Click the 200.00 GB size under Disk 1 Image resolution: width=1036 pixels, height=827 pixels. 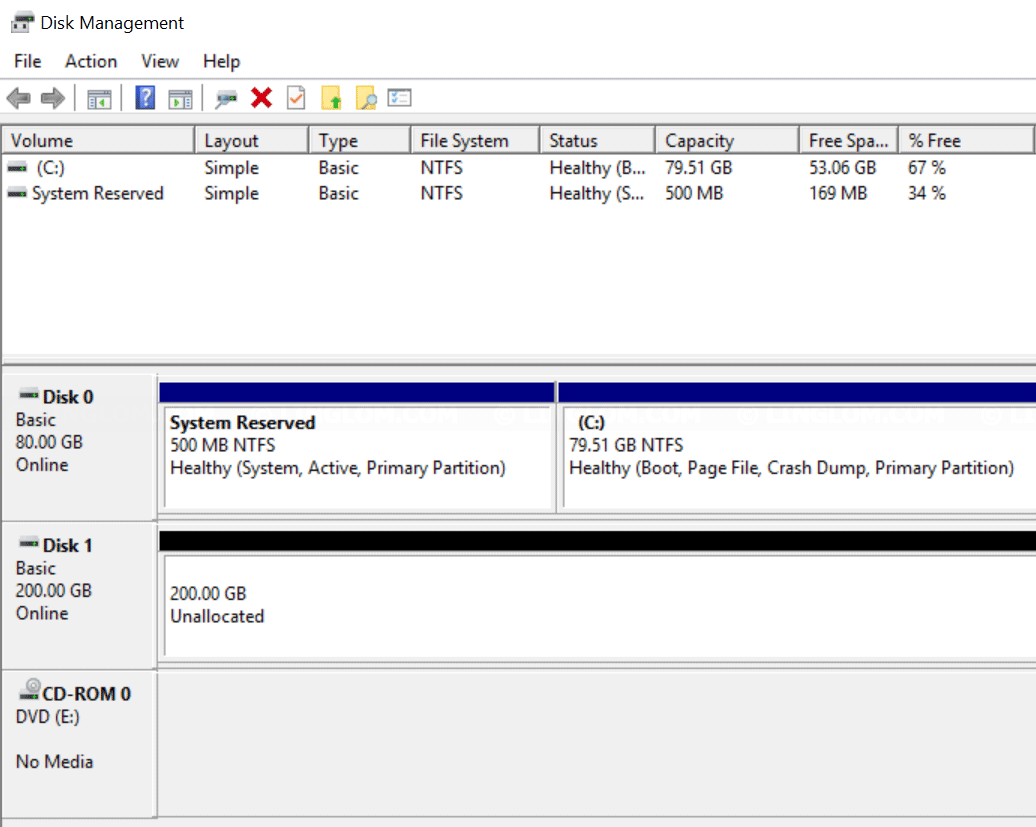(x=54, y=591)
